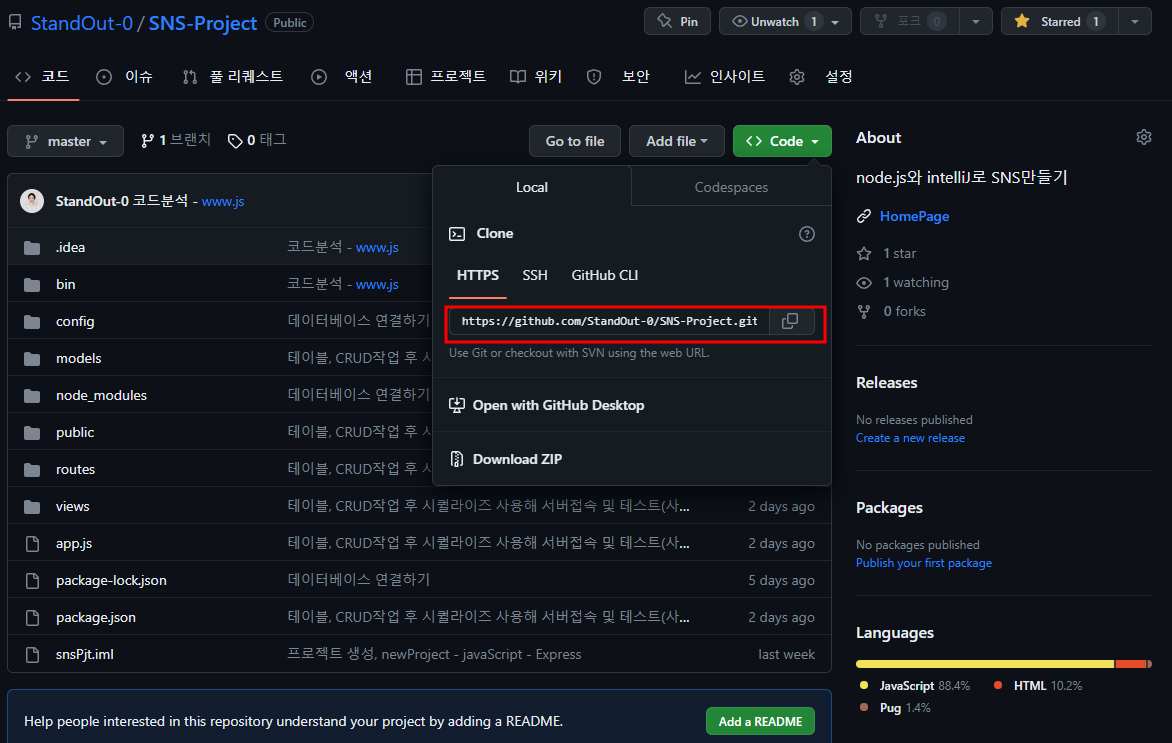Select the GitHub CLI clone option
This screenshot has width=1172, height=743.
coord(605,275)
